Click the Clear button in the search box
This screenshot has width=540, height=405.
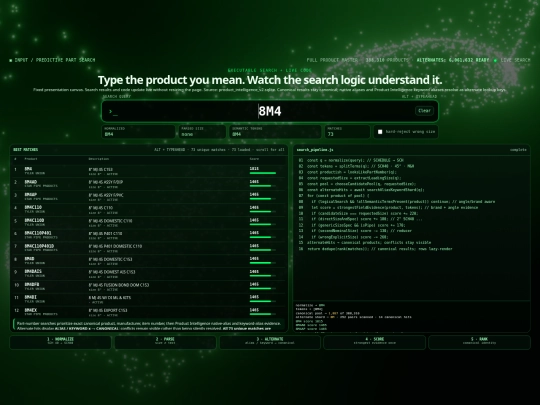tap(424, 111)
